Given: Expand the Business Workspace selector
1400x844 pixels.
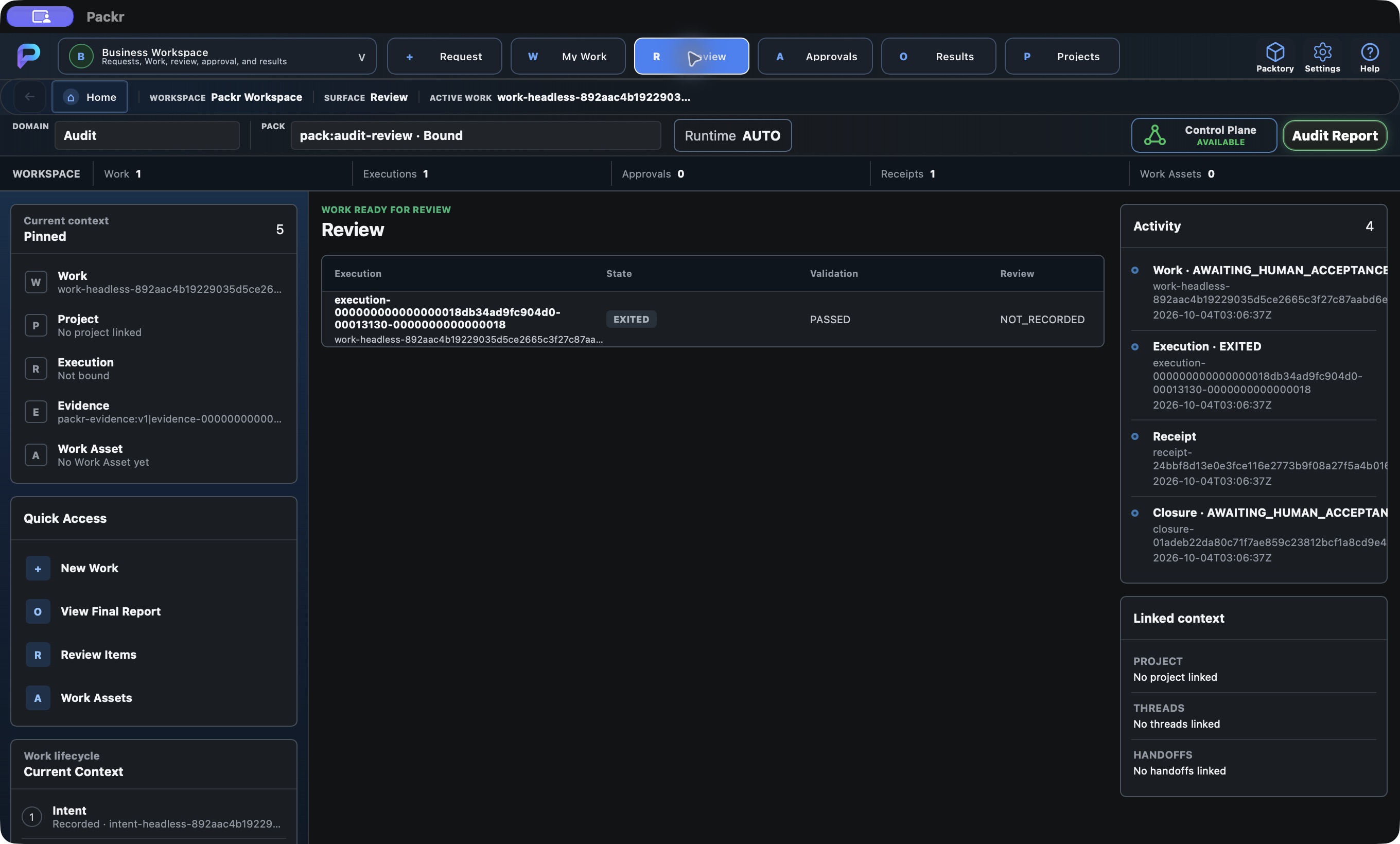Looking at the screenshot, I should (217, 56).
